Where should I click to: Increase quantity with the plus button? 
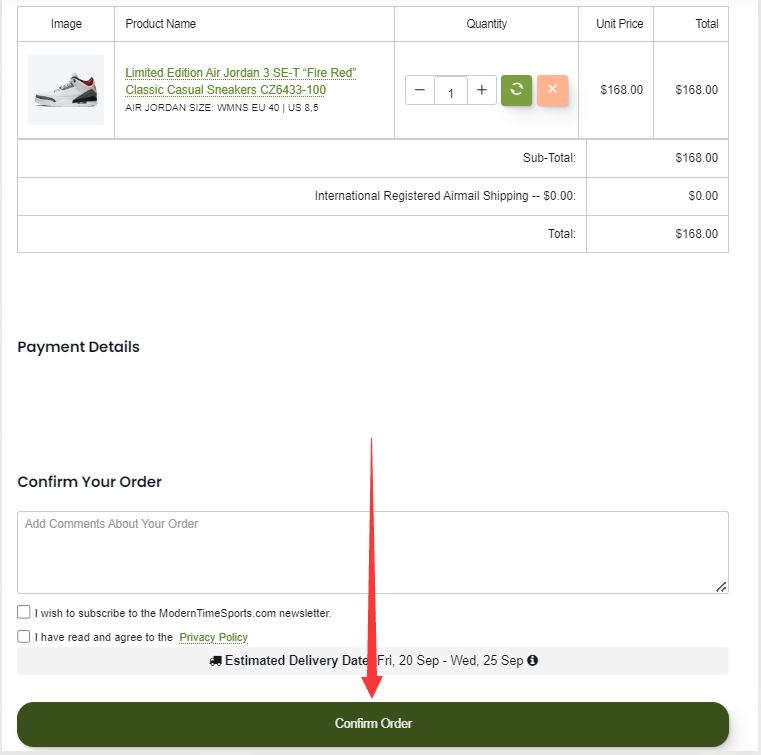(x=481, y=90)
